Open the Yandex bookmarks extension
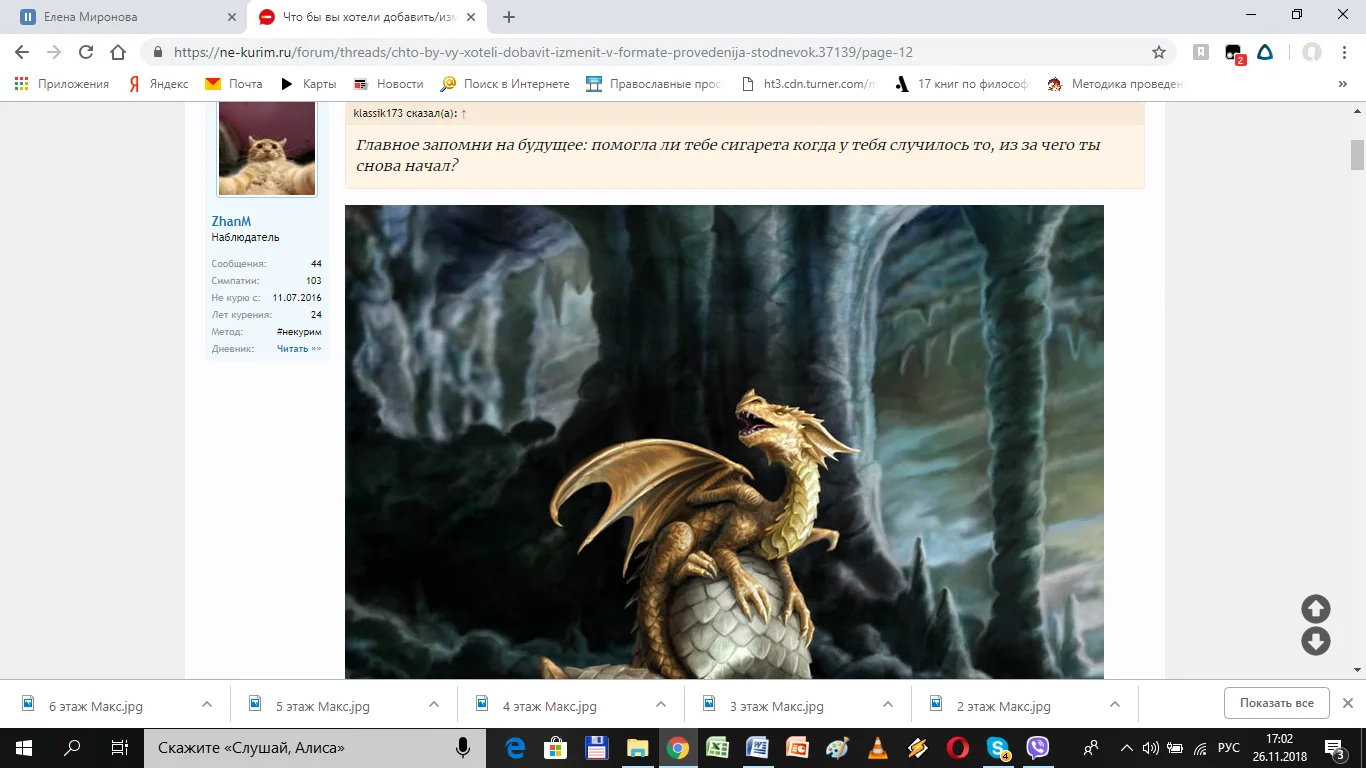Screen dimensions: 1366x768 [x=1201, y=52]
